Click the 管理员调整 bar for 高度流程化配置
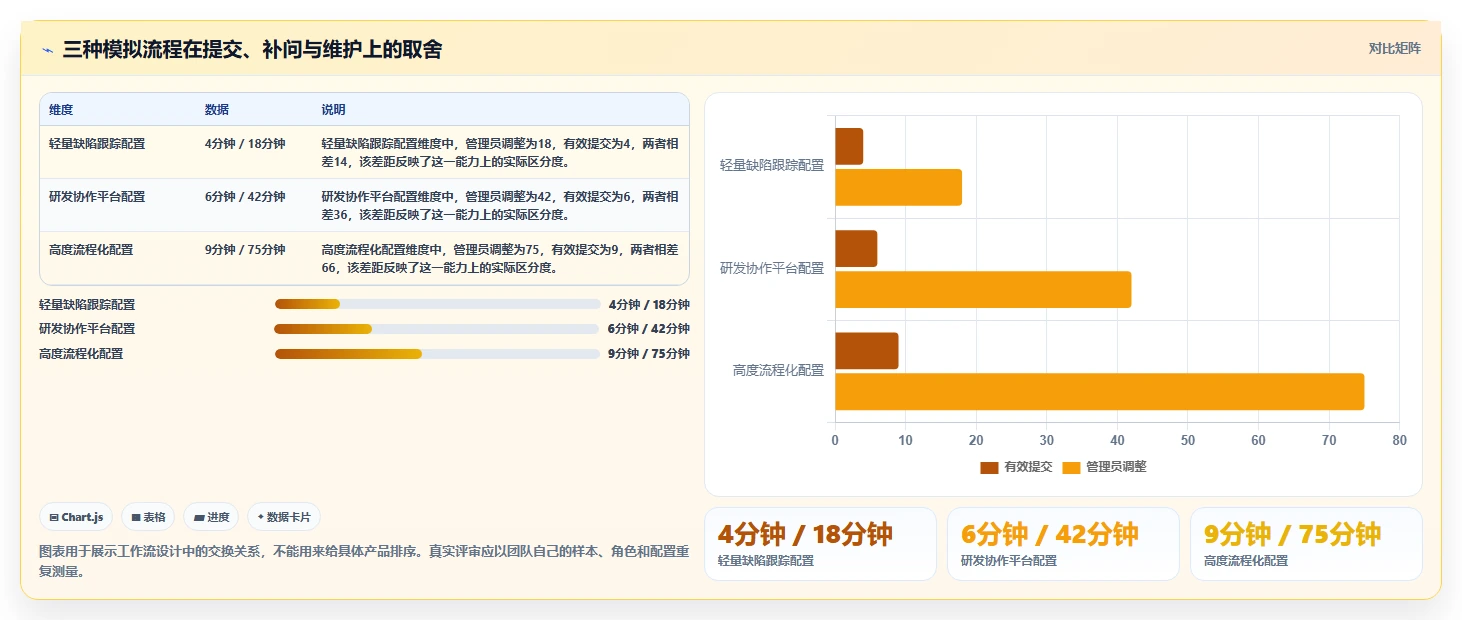Screen dimensions: 1462x620 point(1099,392)
